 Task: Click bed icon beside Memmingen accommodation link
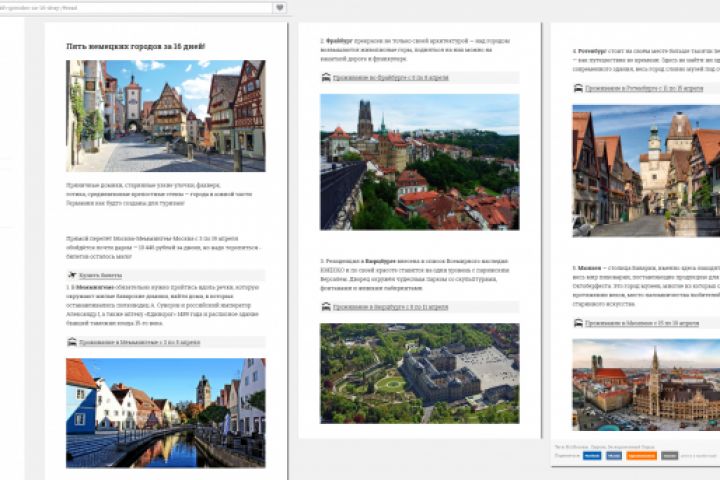[x=72, y=342]
